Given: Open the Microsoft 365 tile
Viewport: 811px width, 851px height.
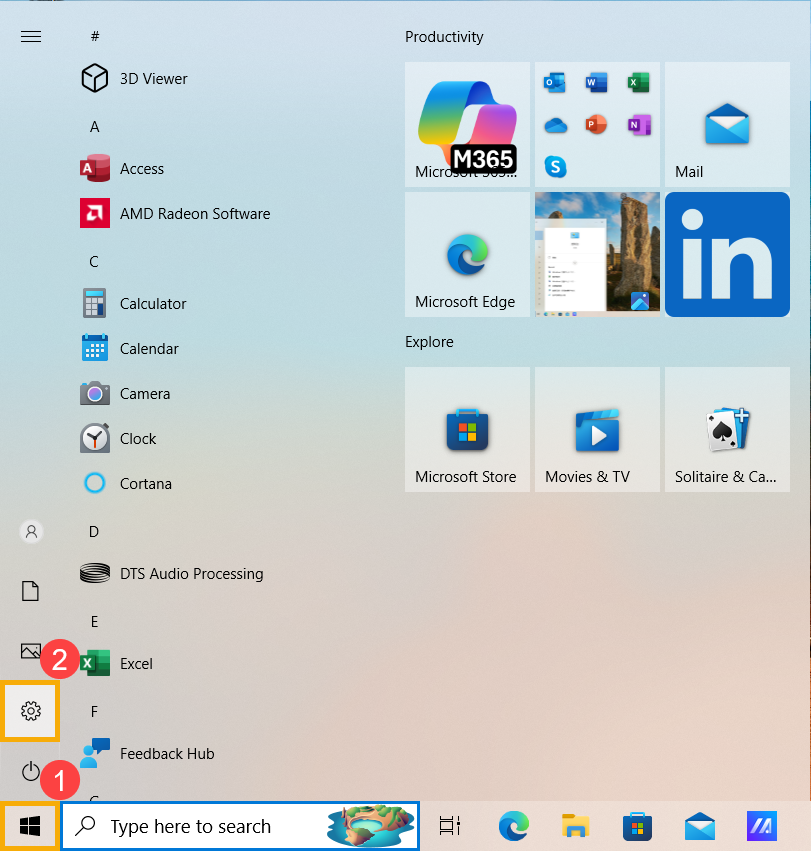Looking at the screenshot, I should point(467,124).
